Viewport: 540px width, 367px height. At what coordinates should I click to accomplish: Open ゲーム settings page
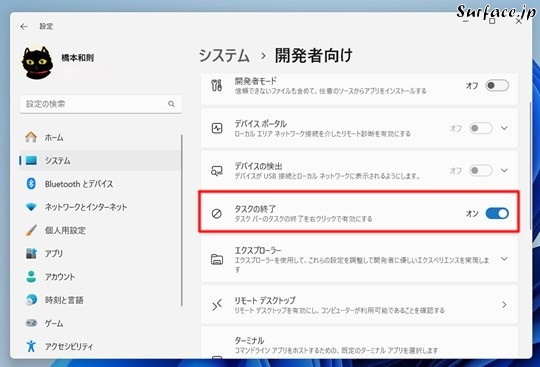coord(100,323)
